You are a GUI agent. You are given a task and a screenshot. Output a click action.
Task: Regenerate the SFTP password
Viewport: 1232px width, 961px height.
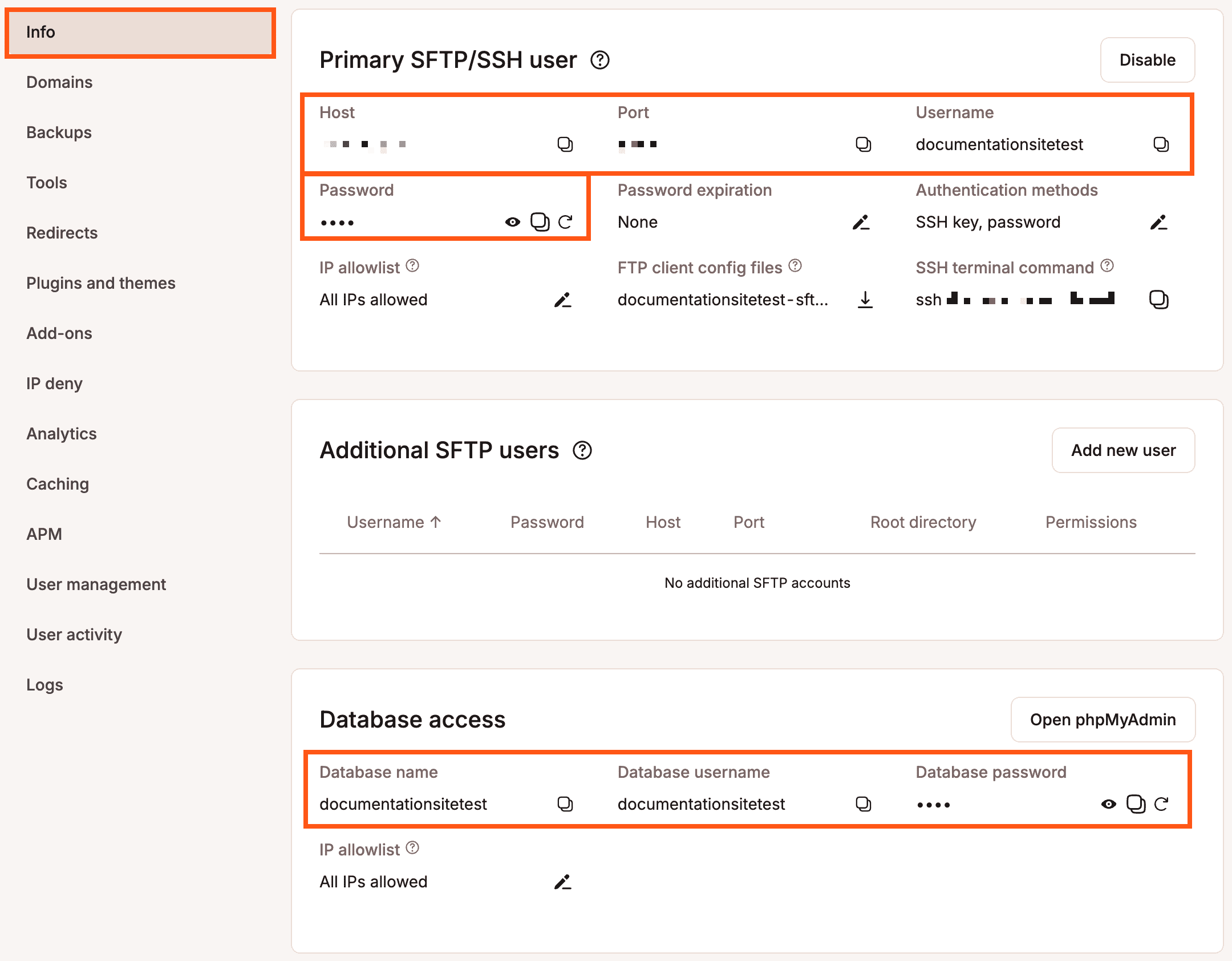(x=565, y=222)
